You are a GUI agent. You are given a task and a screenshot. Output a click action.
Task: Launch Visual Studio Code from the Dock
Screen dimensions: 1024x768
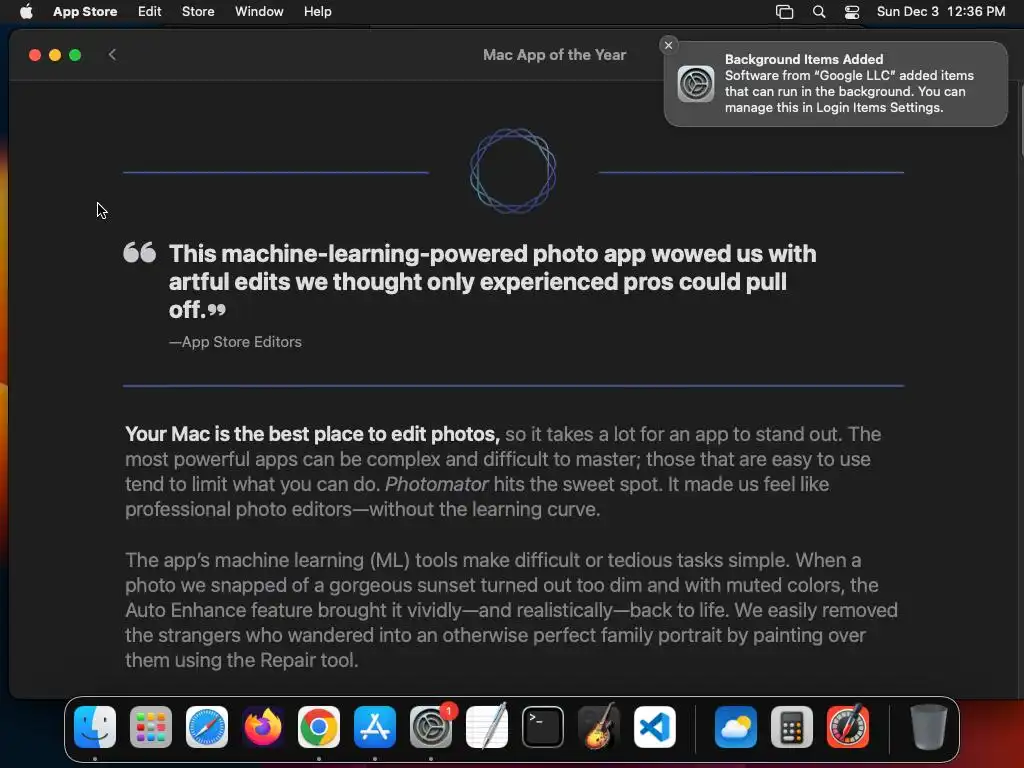click(655, 727)
